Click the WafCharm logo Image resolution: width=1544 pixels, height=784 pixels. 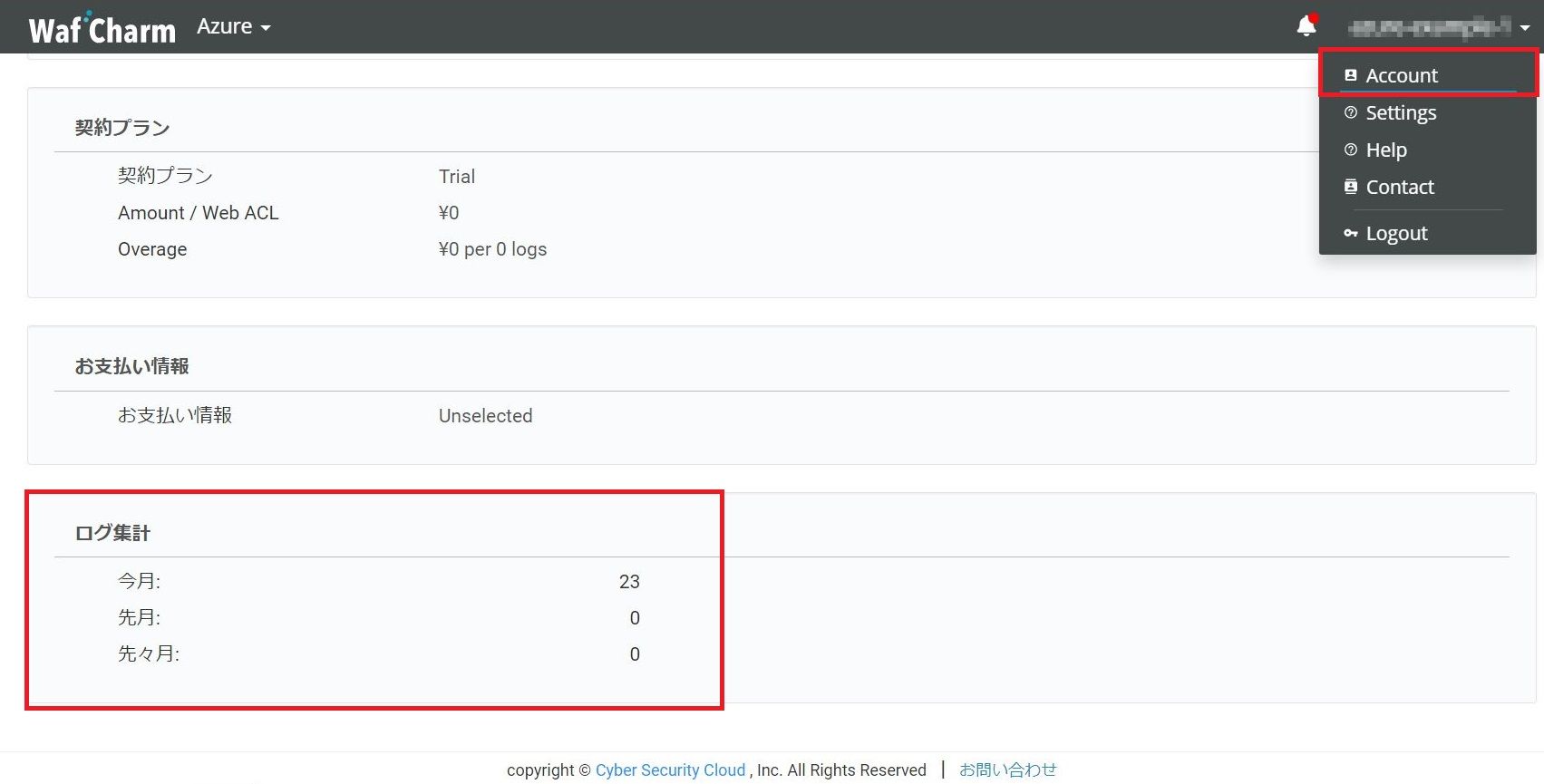pos(102,28)
